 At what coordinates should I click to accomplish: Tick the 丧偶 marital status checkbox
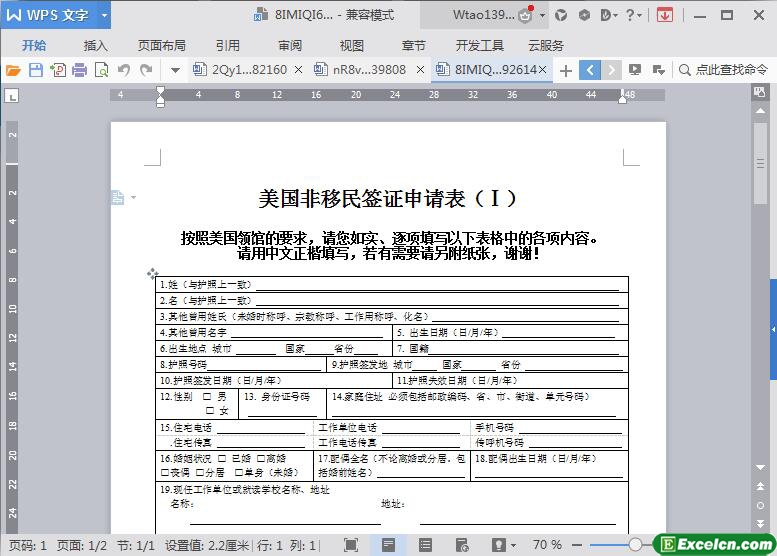[x=165, y=473]
